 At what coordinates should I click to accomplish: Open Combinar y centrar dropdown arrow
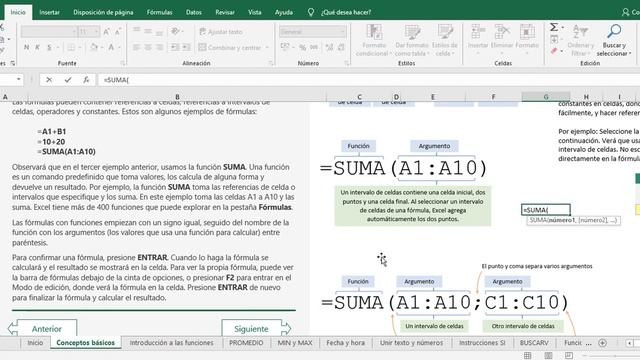(267, 48)
